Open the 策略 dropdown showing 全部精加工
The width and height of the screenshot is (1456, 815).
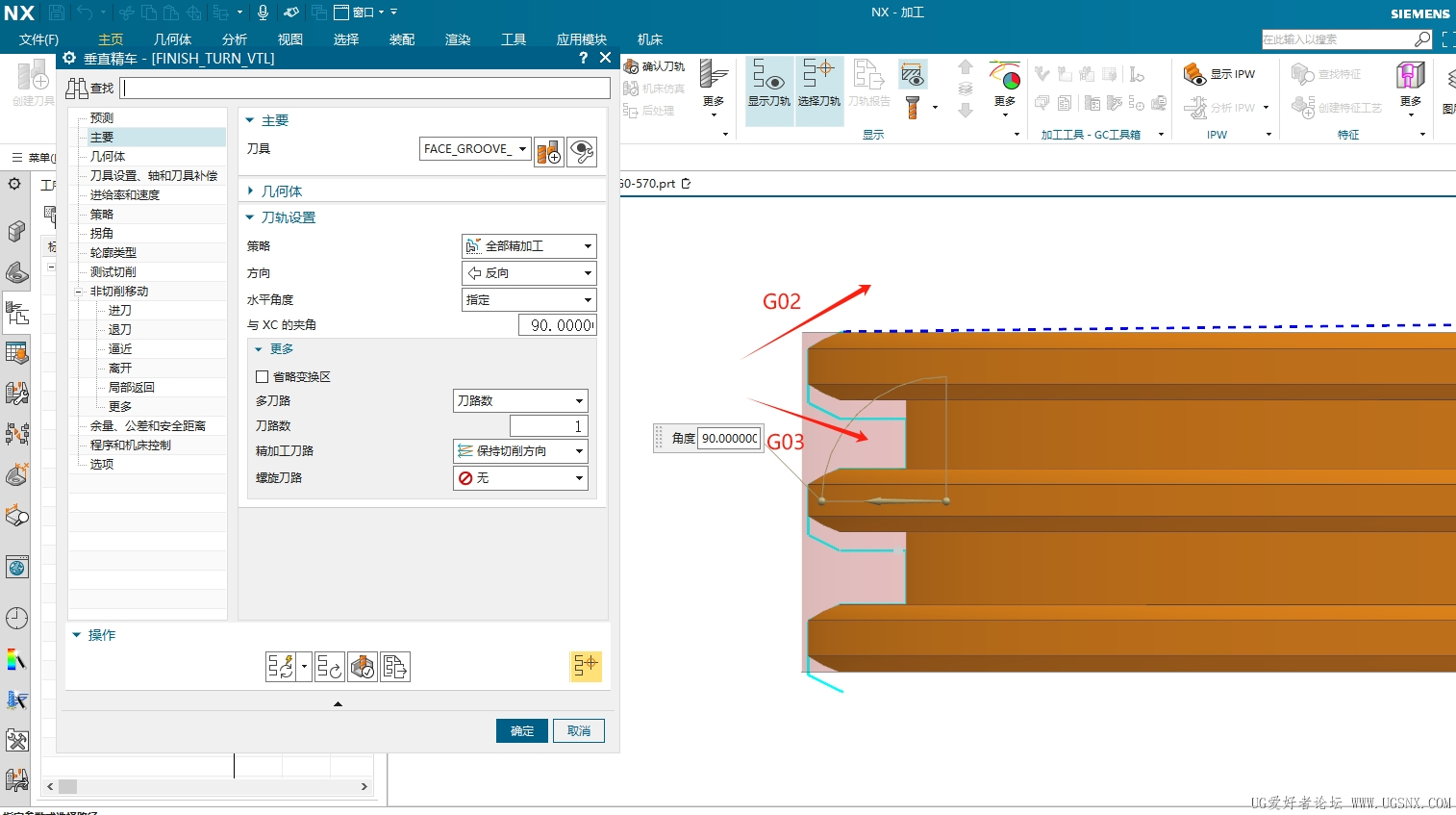529,246
